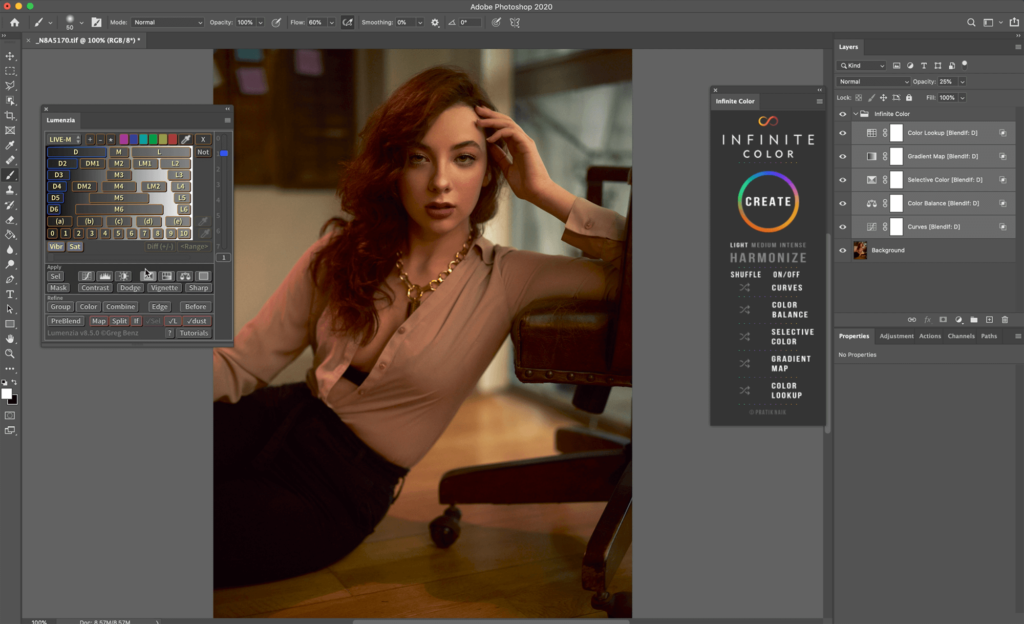This screenshot has width=1024, height=624.
Task: Select the Type tool
Action: tap(10, 294)
